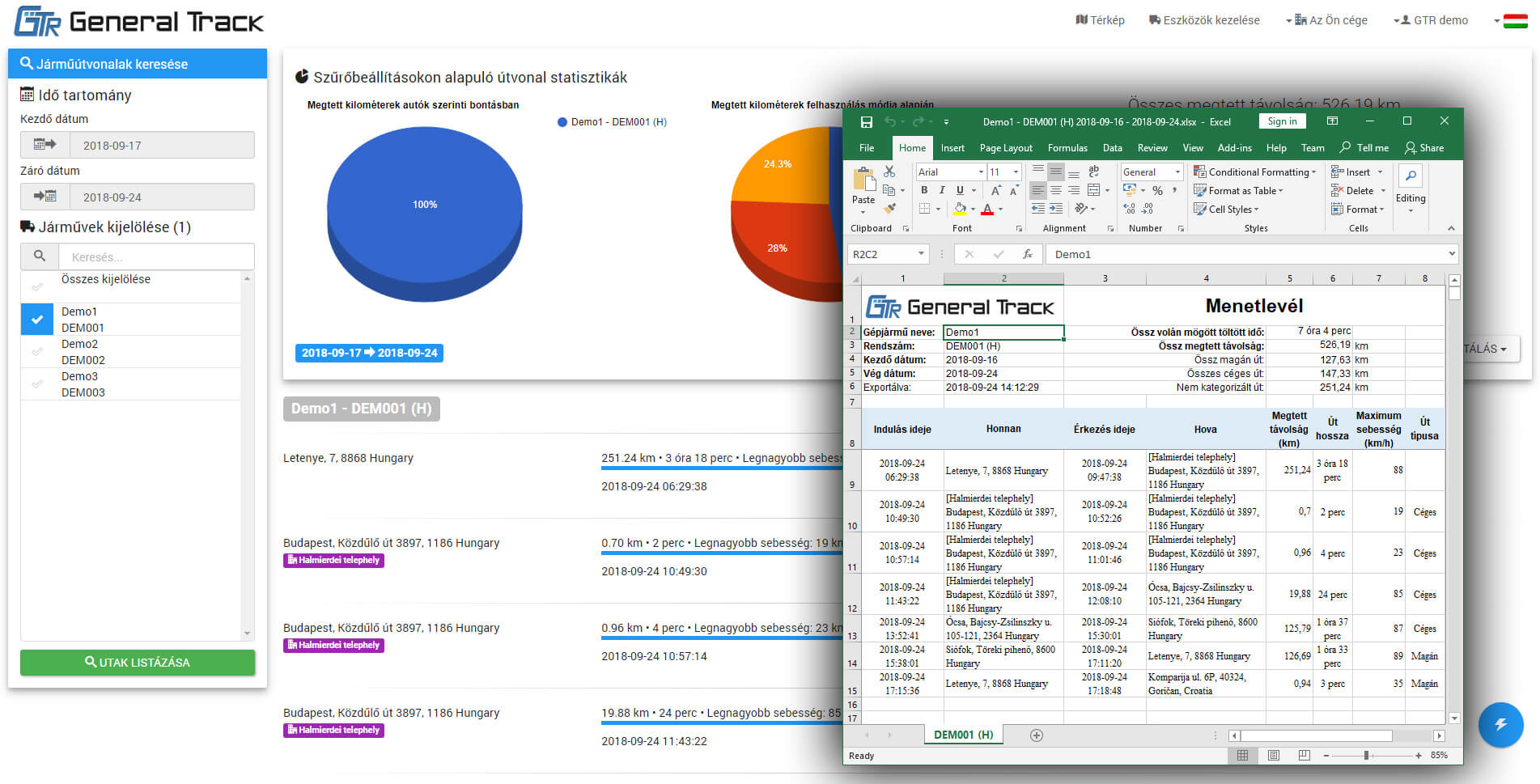This screenshot has width=1540, height=784.
Task: Open the Insert ribbon tab
Action: click(952, 148)
